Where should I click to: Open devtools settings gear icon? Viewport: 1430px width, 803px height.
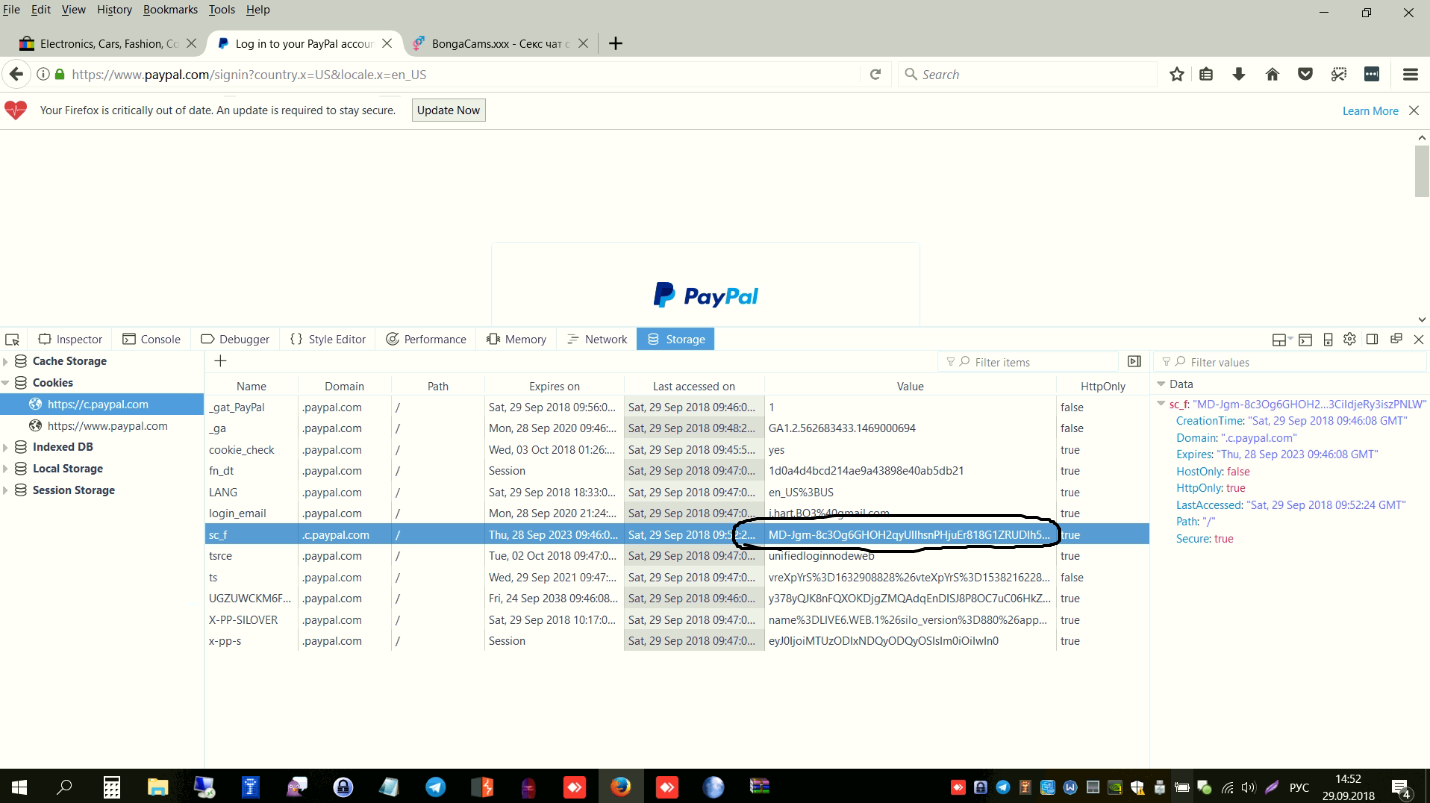[1349, 339]
